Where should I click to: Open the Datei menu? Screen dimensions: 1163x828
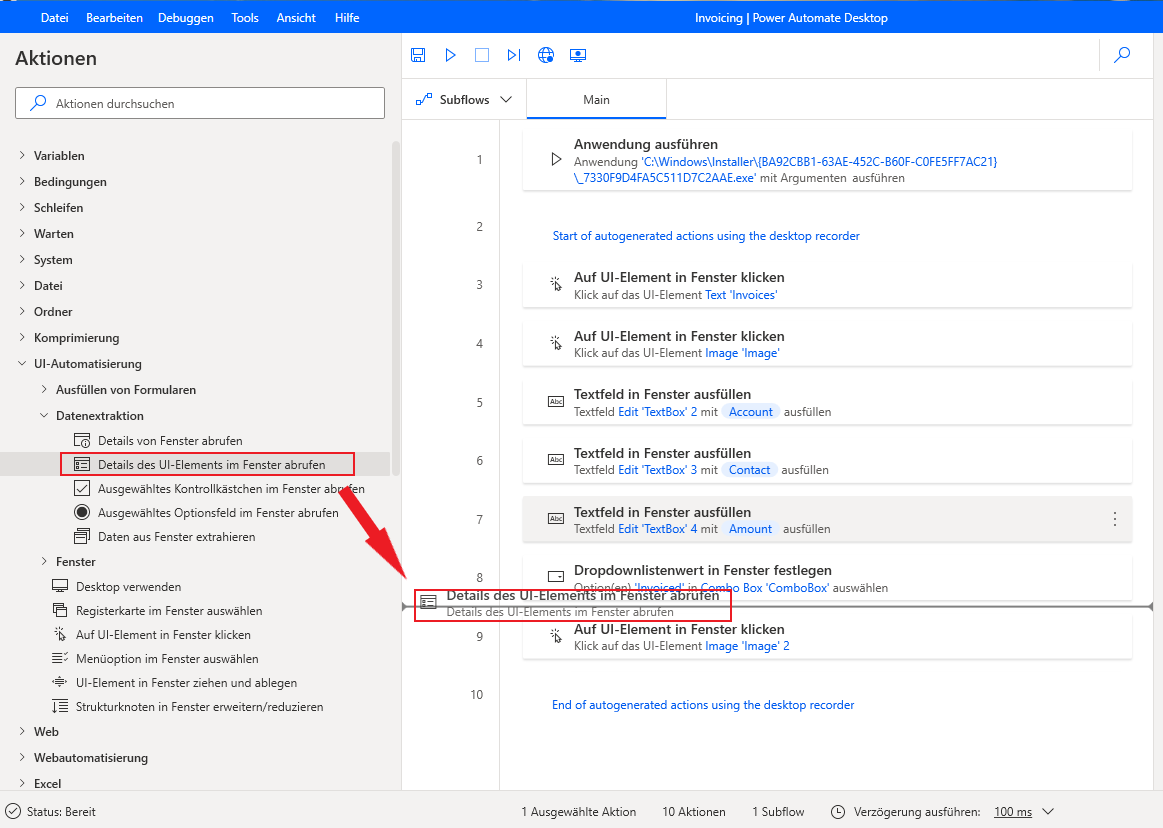[54, 18]
